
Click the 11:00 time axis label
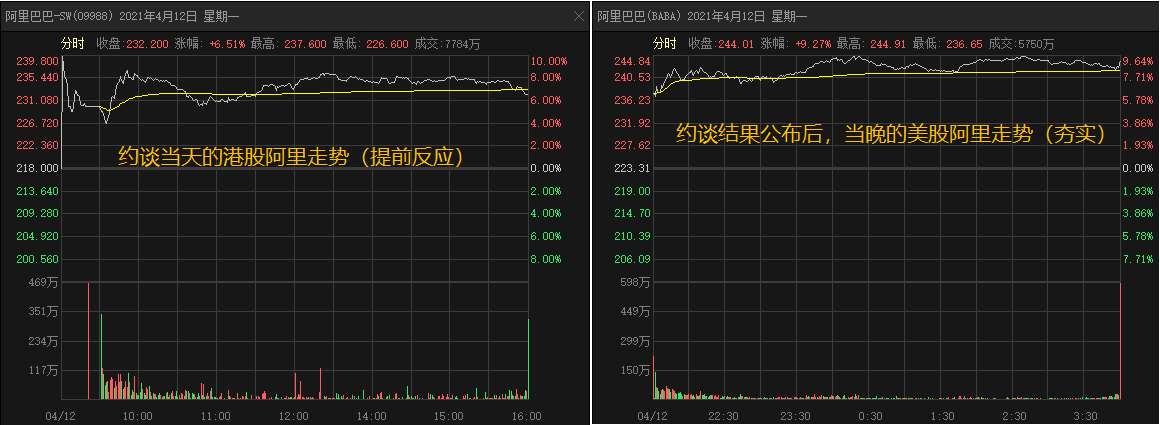[216, 415]
